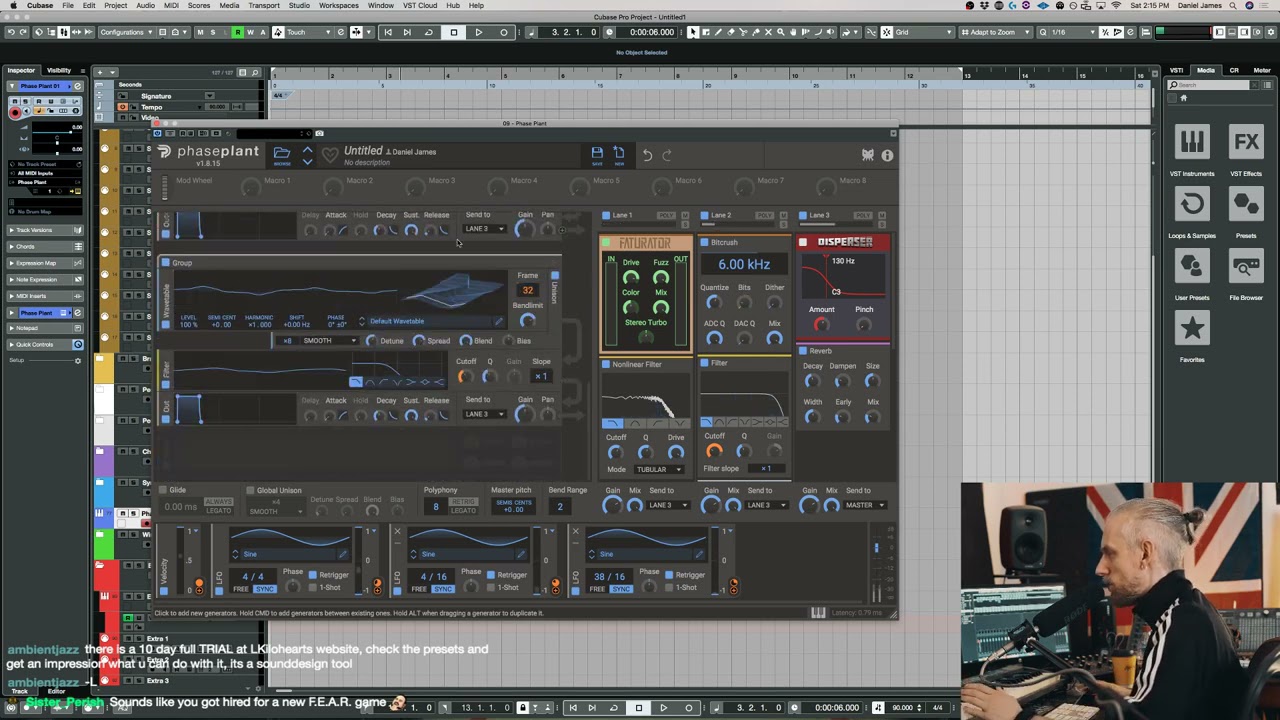Click the RETRIG polyphony mode button
This screenshot has width=1280, height=720.
(x=464, y=502)
